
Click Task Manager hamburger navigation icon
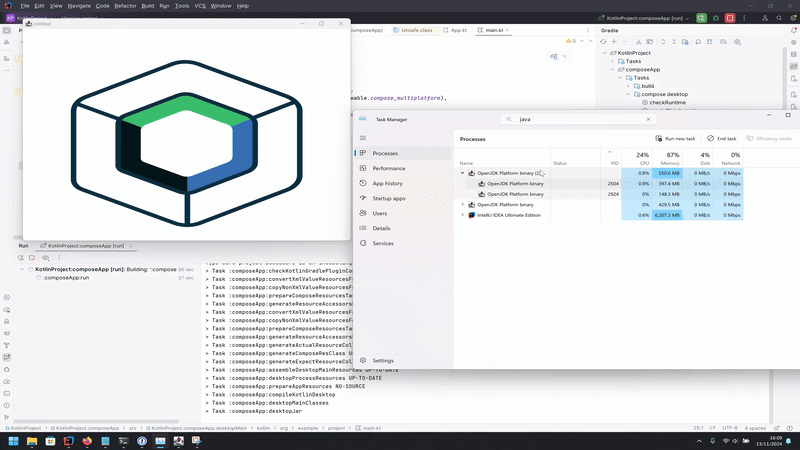[363, 138]
